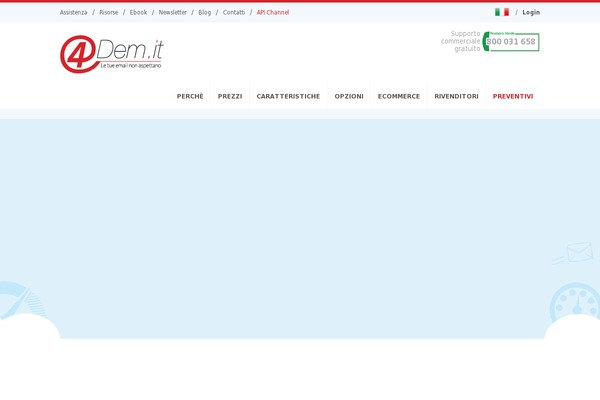Visit the Blog link
Screen dimensions: 600x400
click(x=204, y=12)
